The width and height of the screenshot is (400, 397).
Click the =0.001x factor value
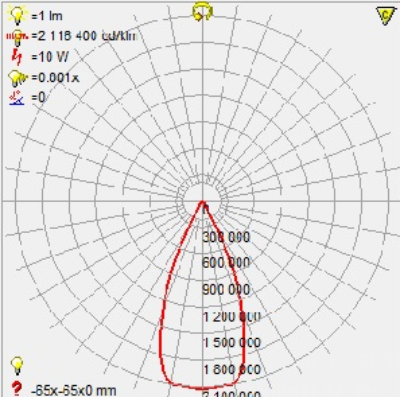(x=55, y=78)
